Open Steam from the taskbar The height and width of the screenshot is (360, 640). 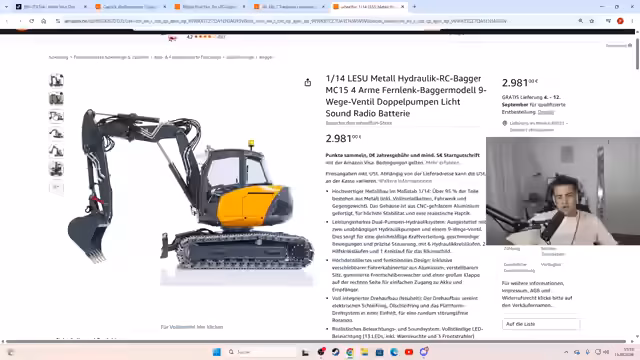point(336,352)
